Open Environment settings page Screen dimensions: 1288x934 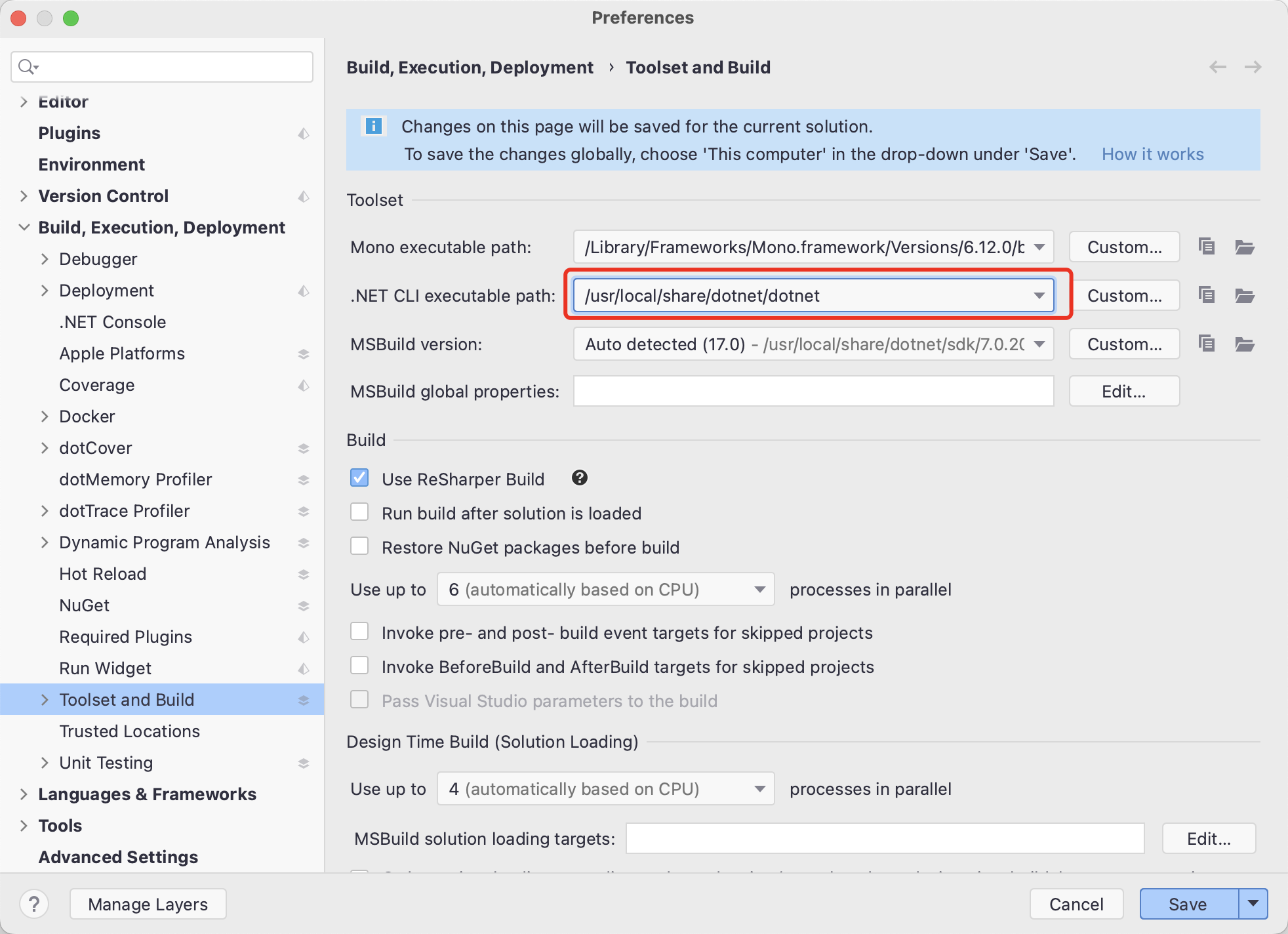point(92,165)
